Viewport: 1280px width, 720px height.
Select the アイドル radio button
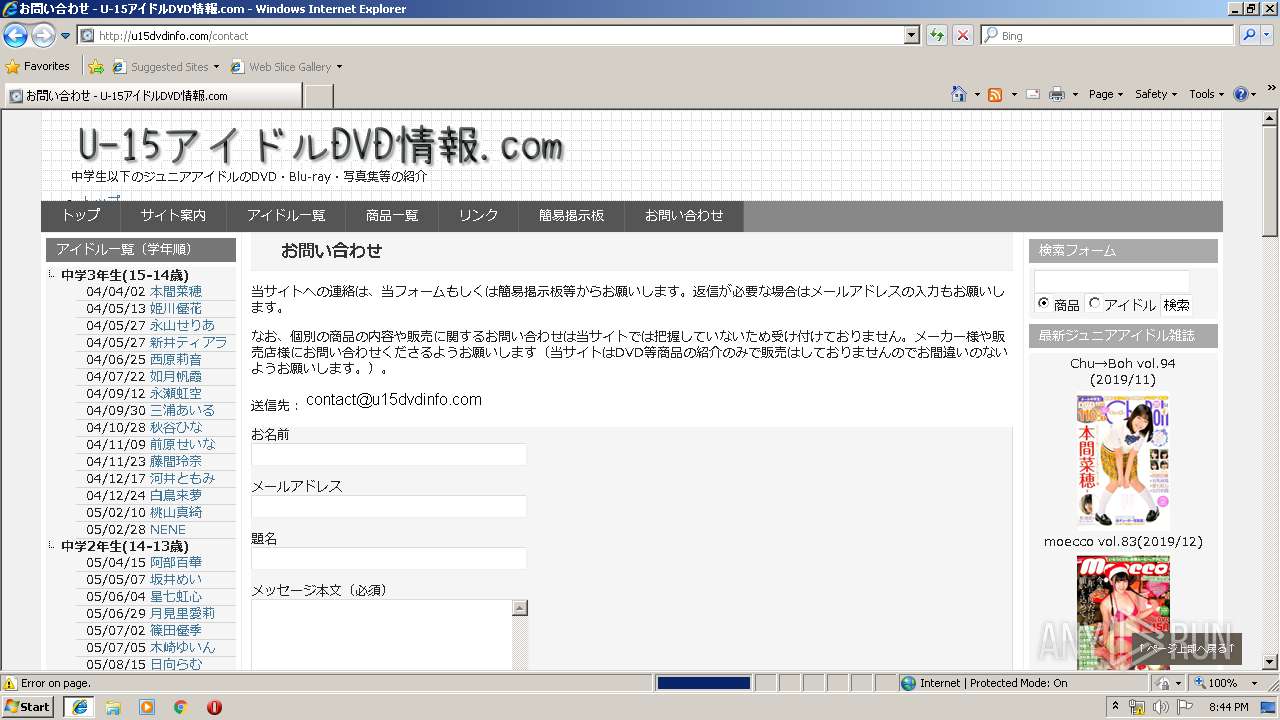1094,303
